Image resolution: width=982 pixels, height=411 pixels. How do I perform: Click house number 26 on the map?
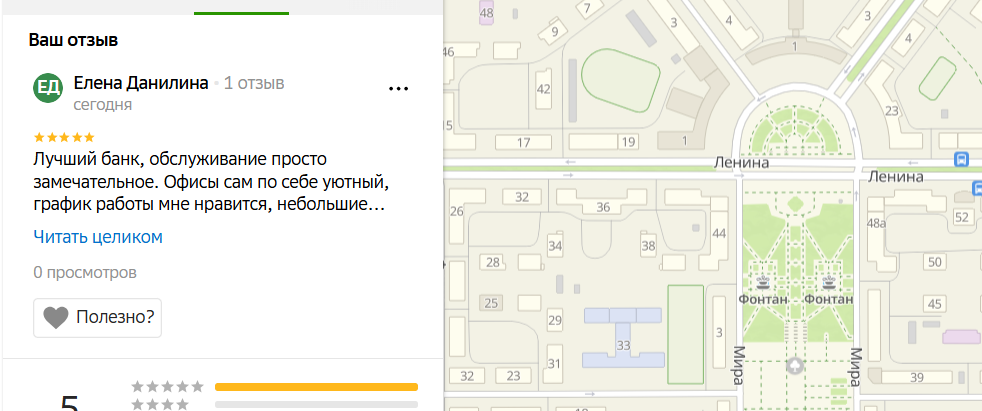point(456,211)
